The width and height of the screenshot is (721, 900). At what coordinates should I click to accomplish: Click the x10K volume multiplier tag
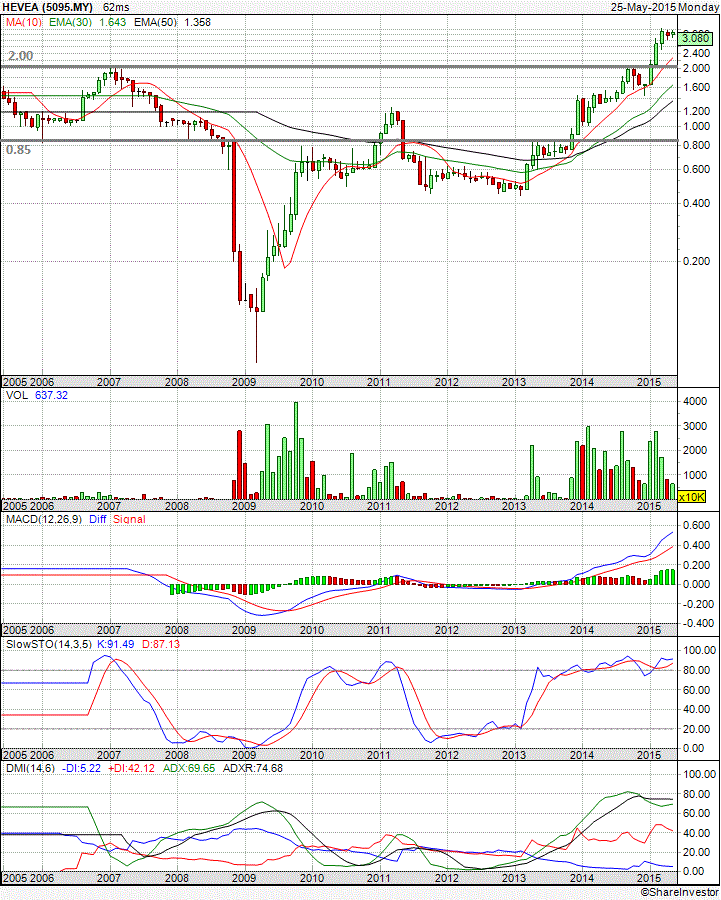coord(691,496)
